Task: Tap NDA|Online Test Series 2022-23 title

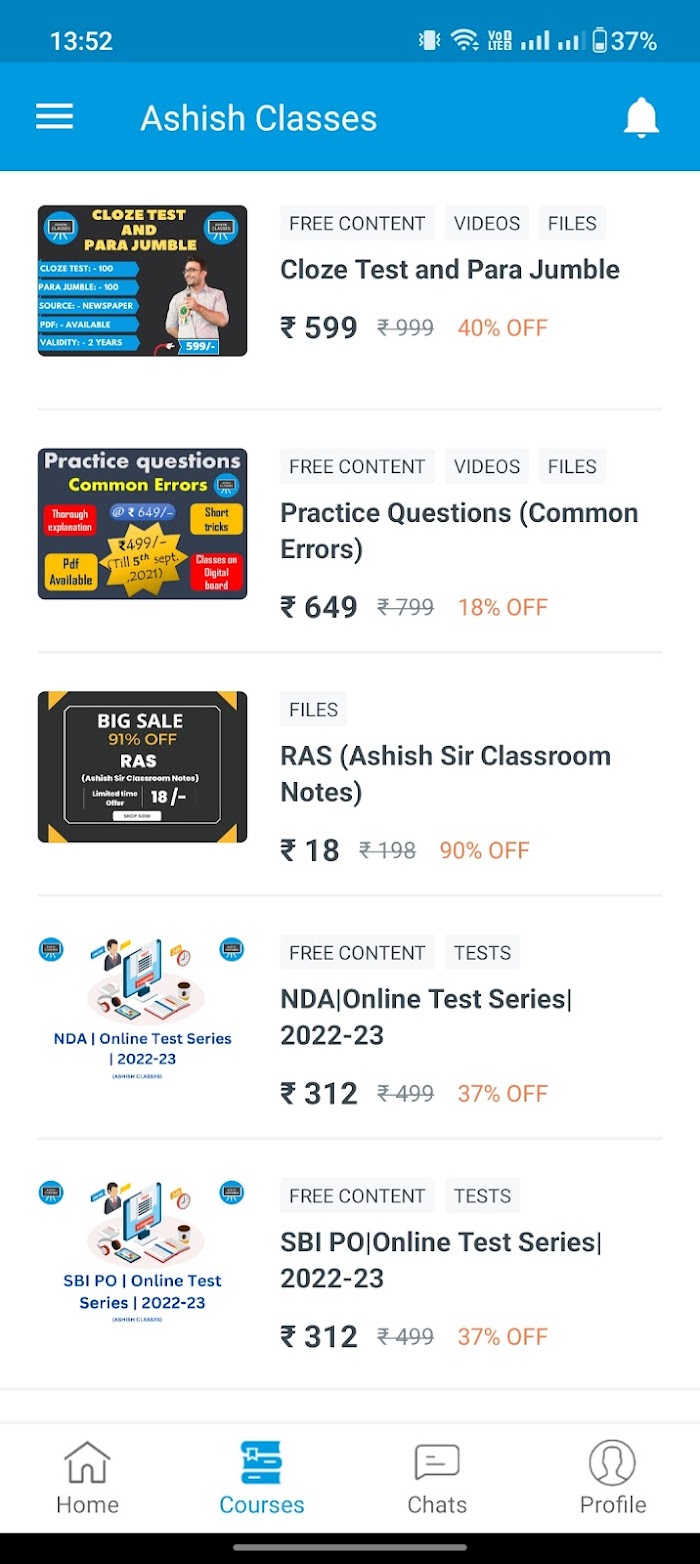Action: tap(427, 1017)
